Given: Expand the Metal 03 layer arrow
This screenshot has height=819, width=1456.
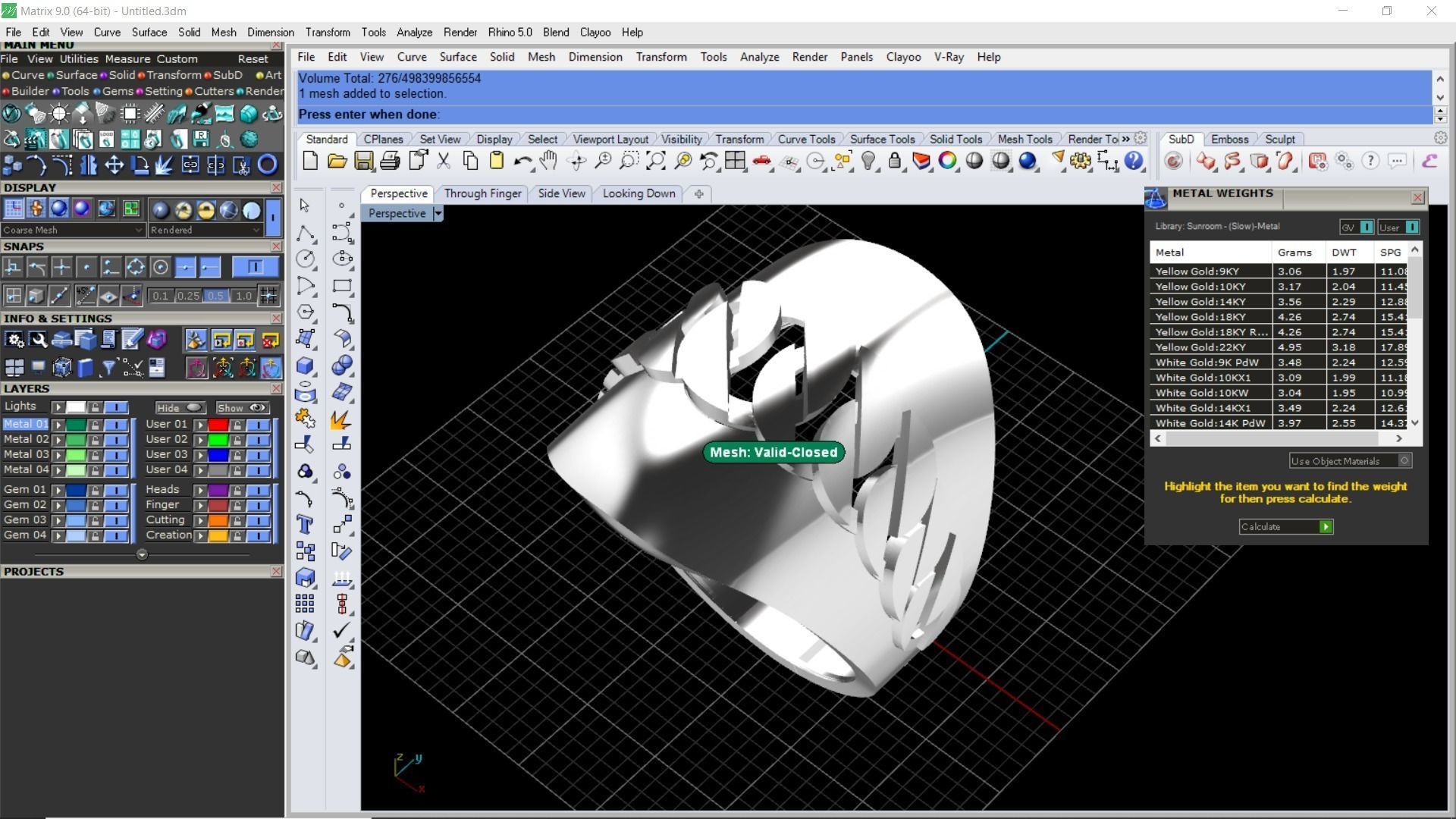Looking at the screenshot, I should 58,455.
